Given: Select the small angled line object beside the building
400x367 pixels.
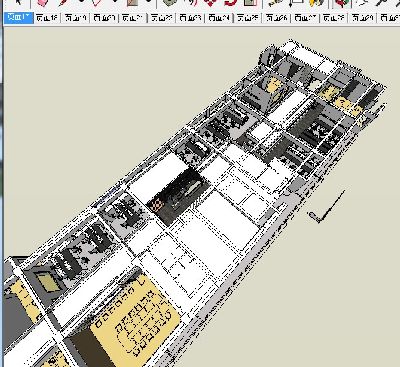Looking at the screenshot, I should coord(327,206).
